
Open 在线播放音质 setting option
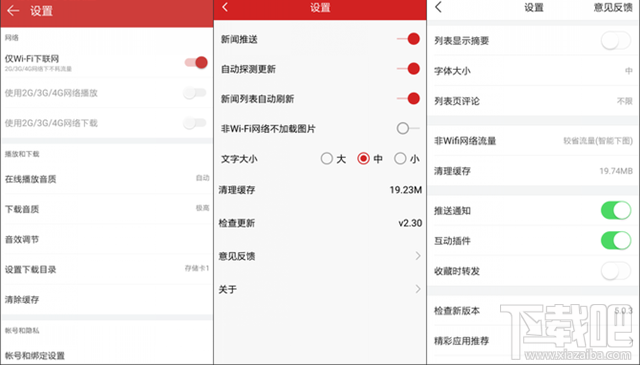(x=107, y=179)
